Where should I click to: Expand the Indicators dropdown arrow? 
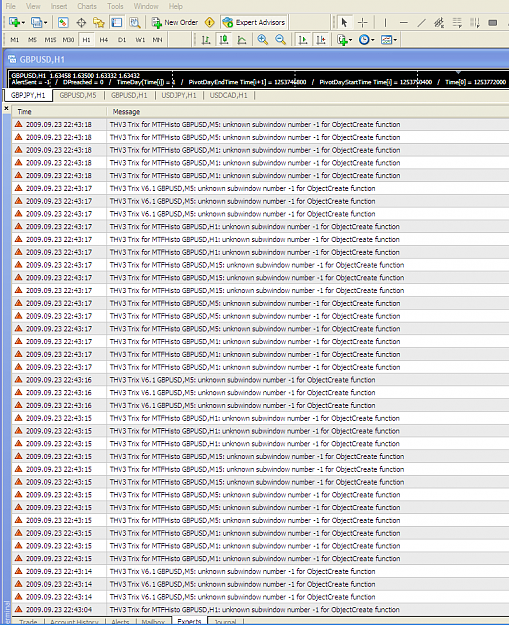point(350,40)
